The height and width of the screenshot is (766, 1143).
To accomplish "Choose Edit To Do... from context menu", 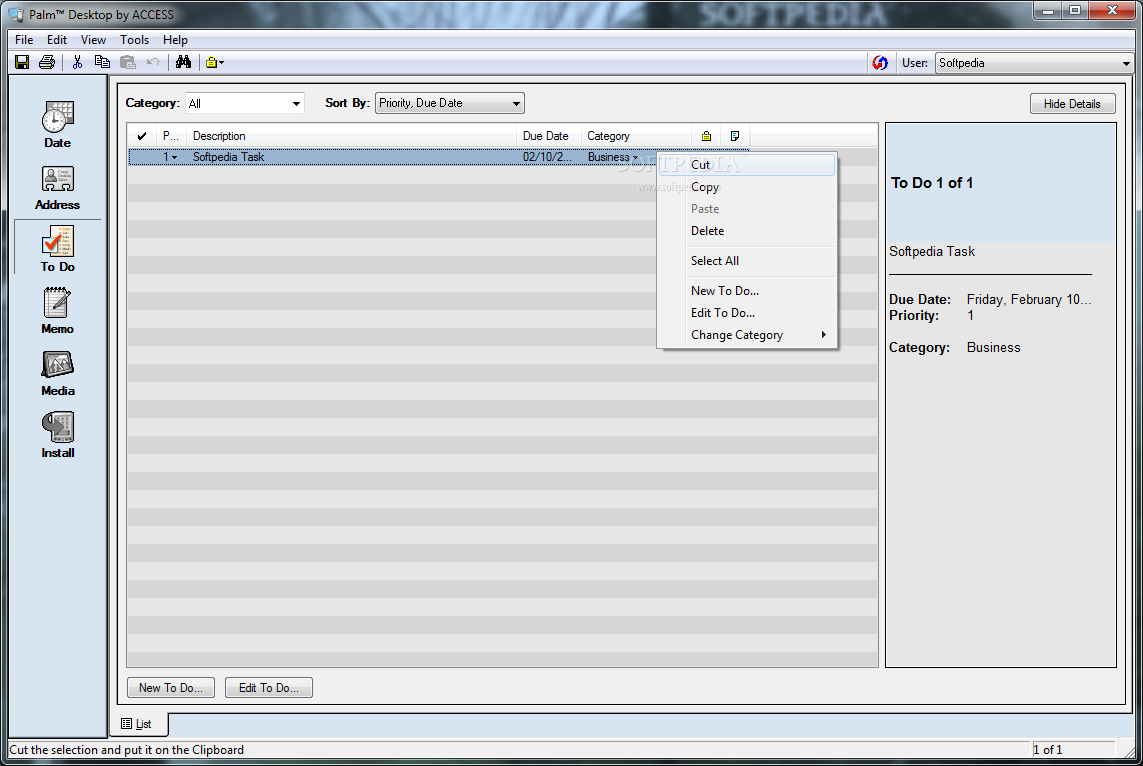I will tap(746, 312).
